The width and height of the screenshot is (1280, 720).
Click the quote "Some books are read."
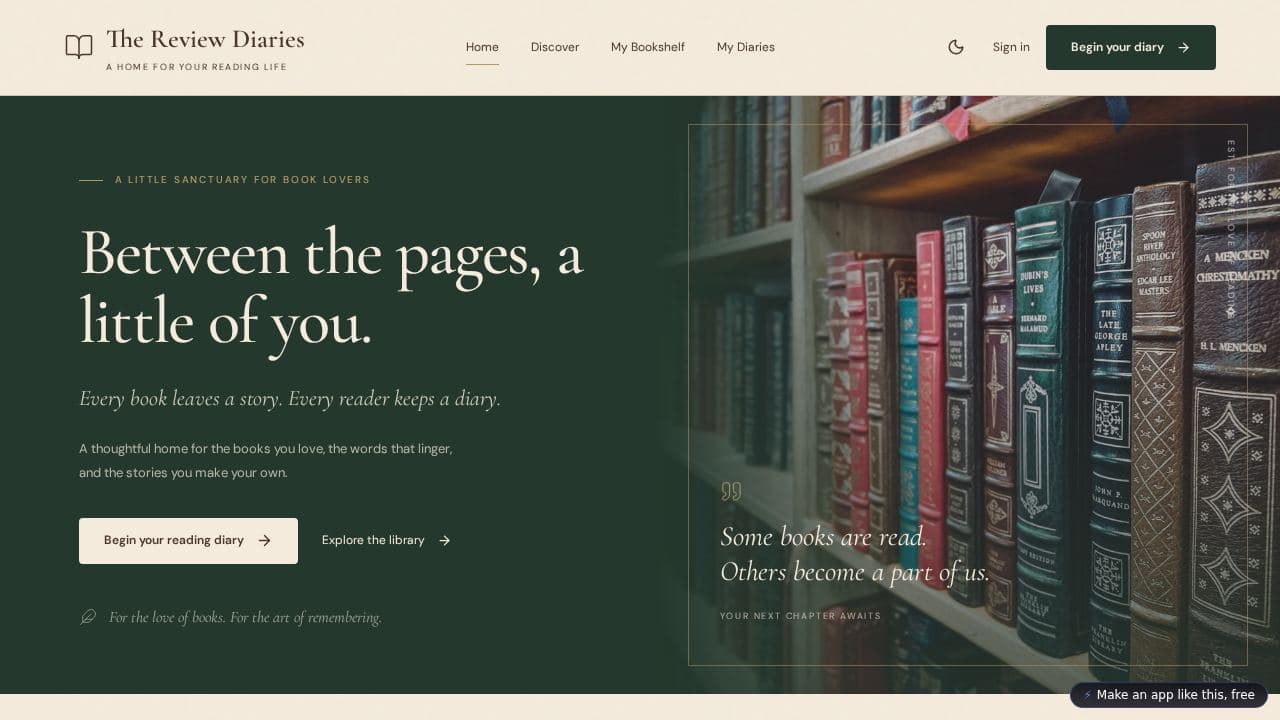pyautogui.click(x=823, y=537)
